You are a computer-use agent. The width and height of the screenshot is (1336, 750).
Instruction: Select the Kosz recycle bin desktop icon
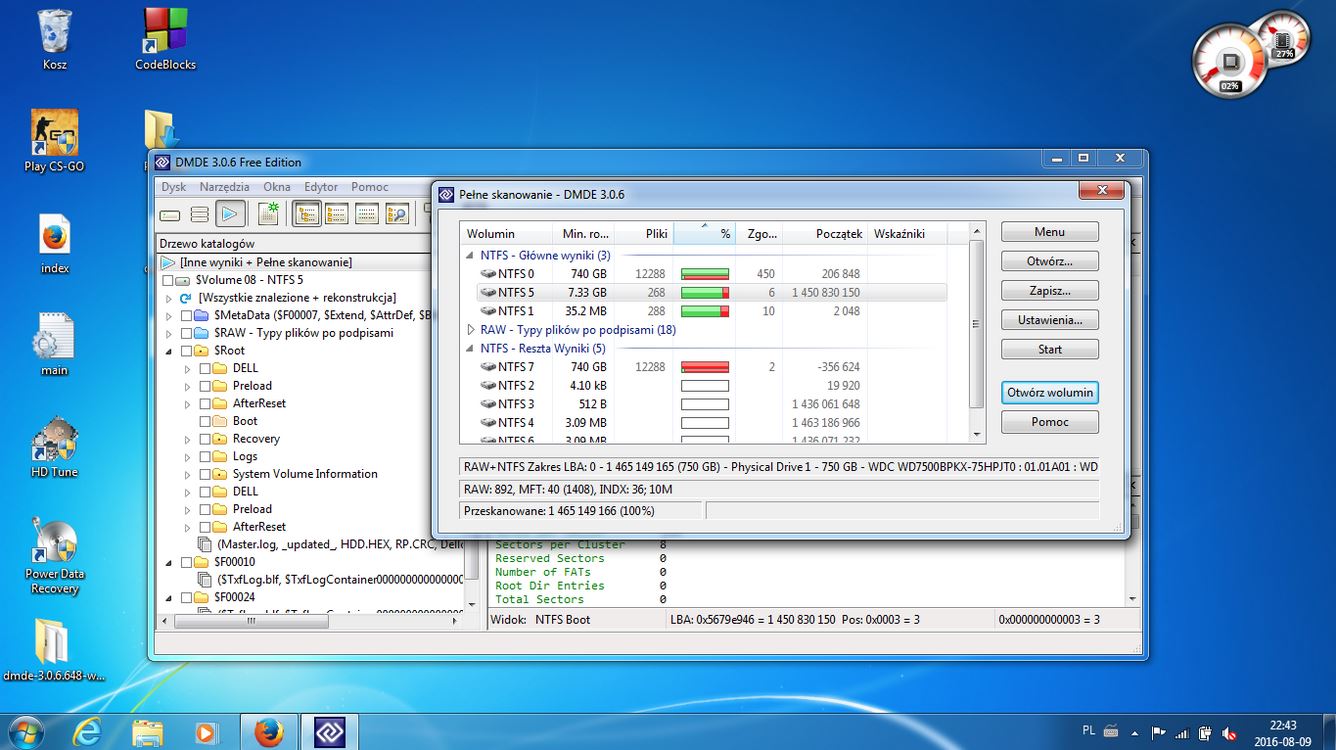click(55, 40)
